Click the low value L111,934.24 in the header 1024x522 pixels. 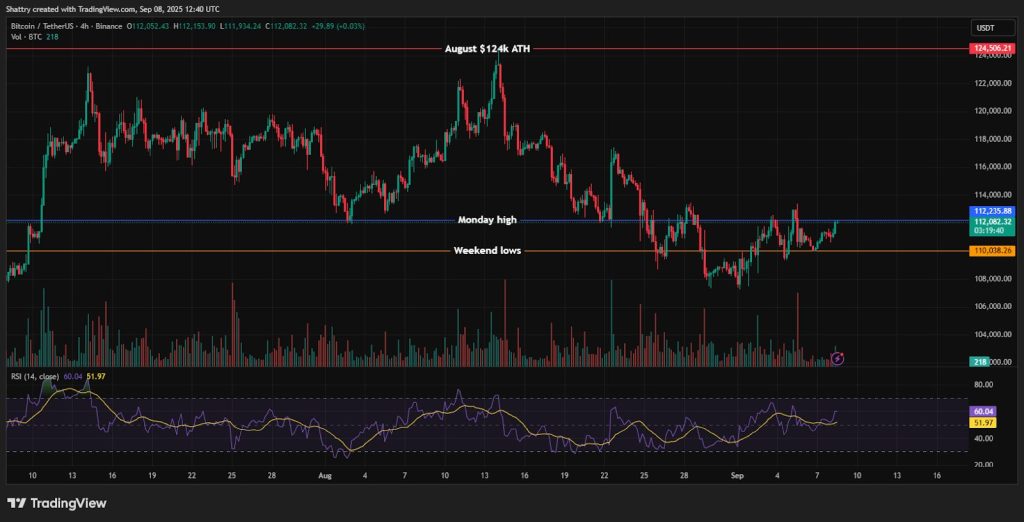coord(240,26)
